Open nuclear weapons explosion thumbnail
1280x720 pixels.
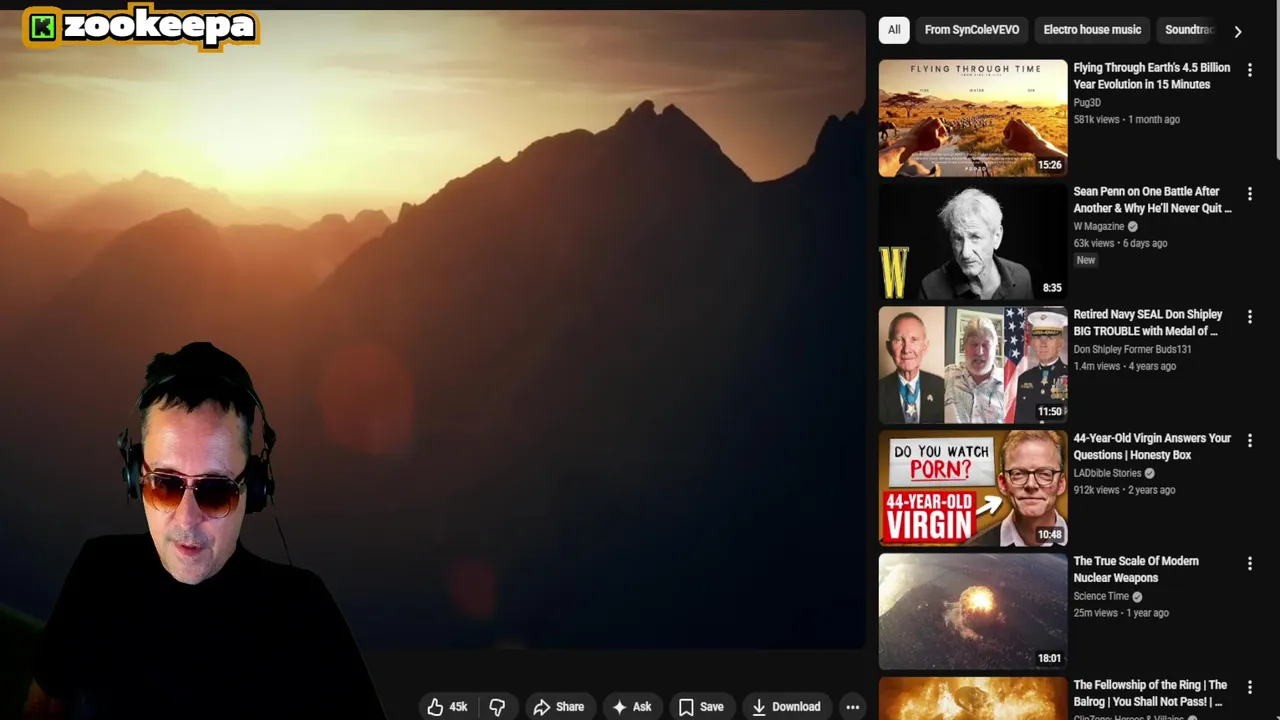point(973,612)
